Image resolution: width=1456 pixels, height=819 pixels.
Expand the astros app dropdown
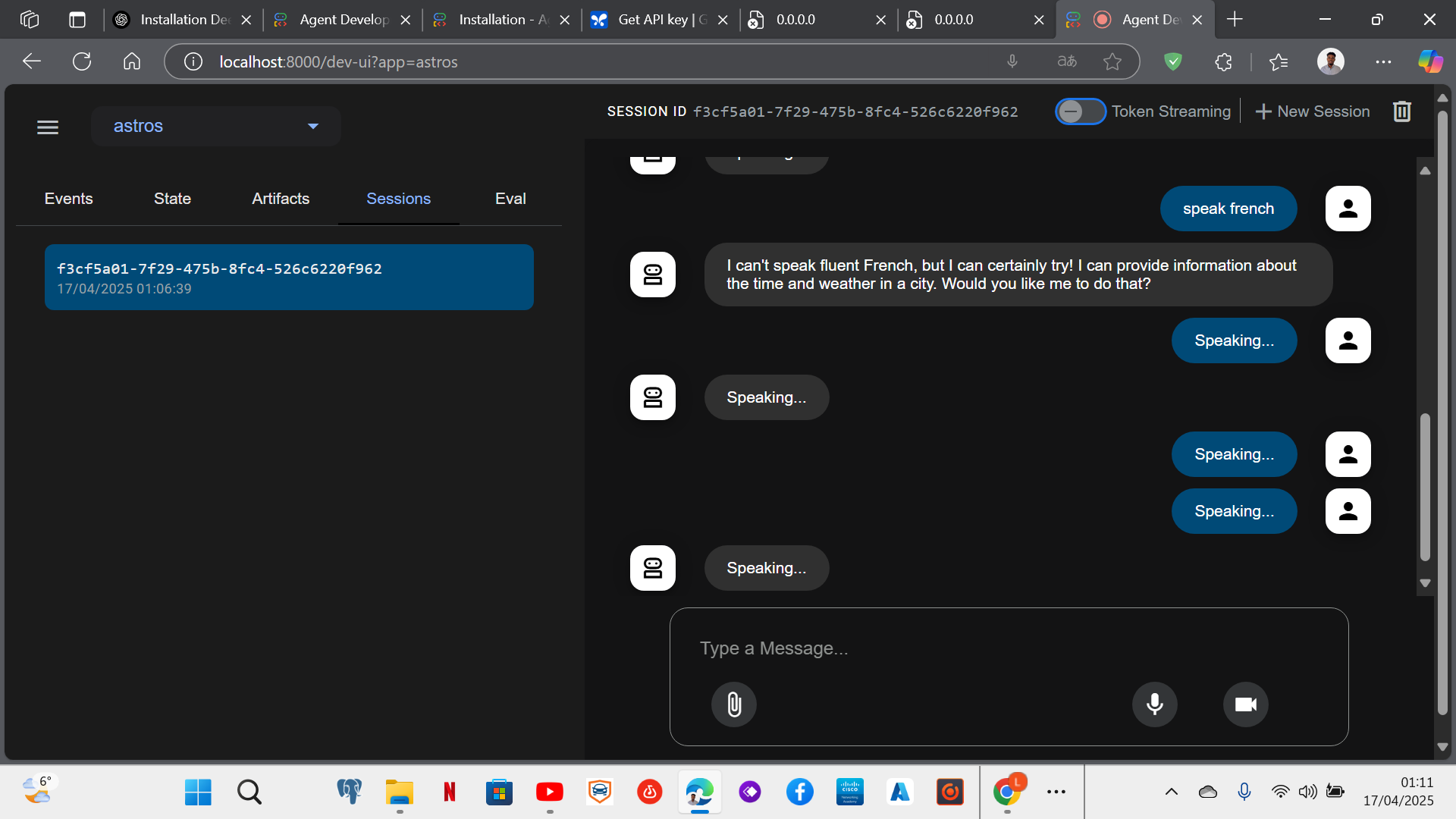coord(312,126)
